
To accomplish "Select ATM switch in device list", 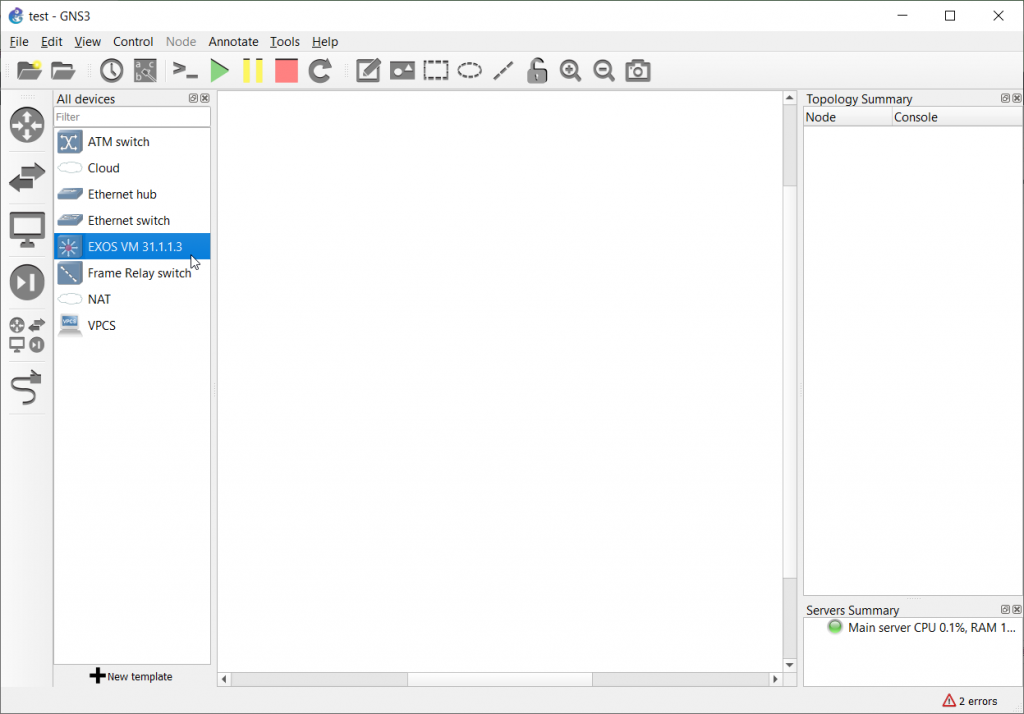I will [x=132, y=142].
